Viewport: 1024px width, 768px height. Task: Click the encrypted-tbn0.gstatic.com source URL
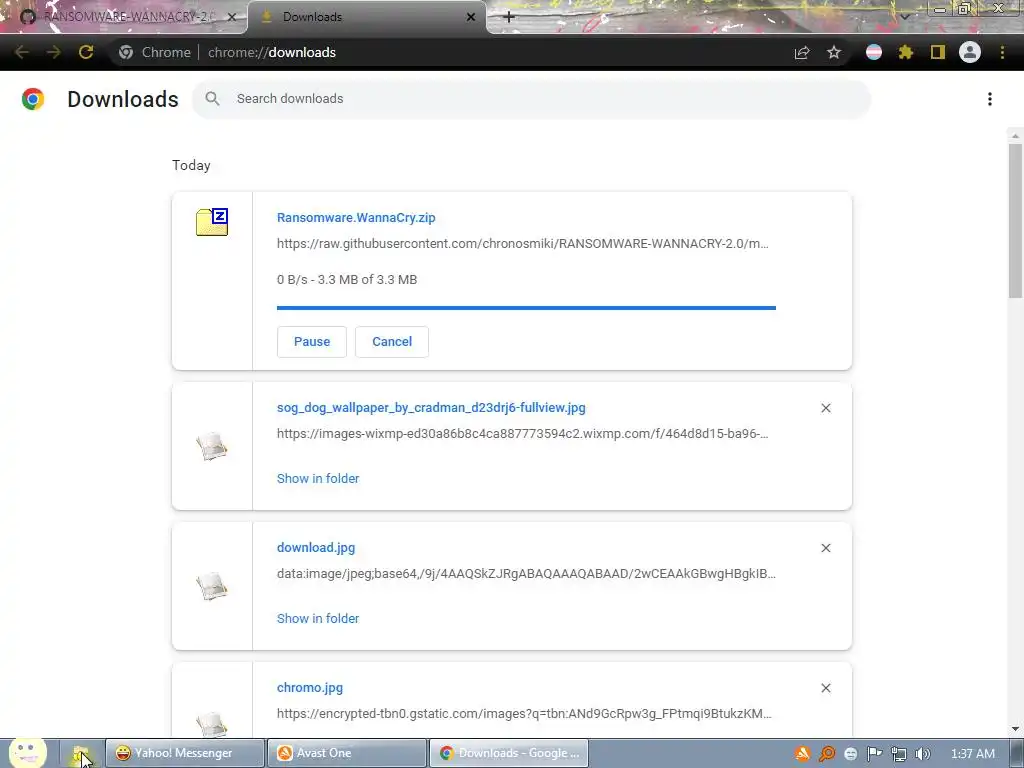pos(524,714)
